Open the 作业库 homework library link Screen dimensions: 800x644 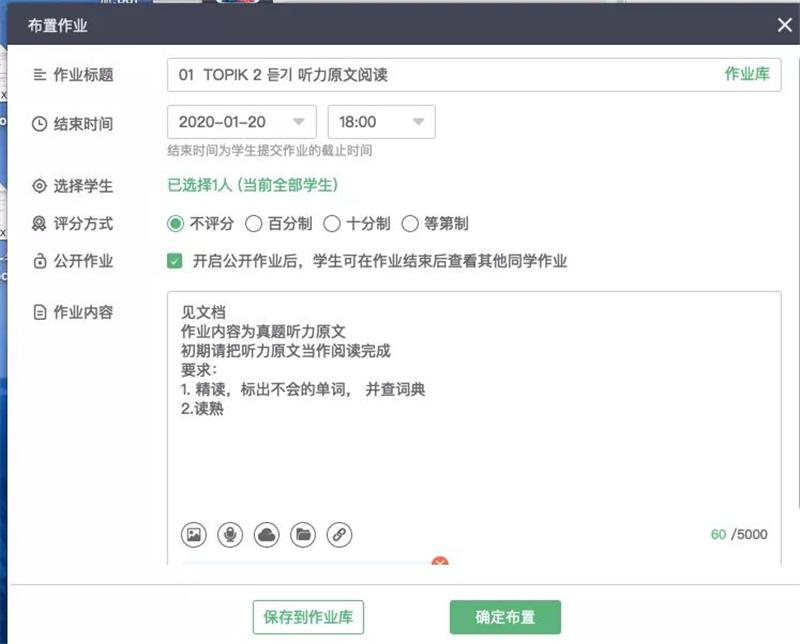click(x=745, y=73)
